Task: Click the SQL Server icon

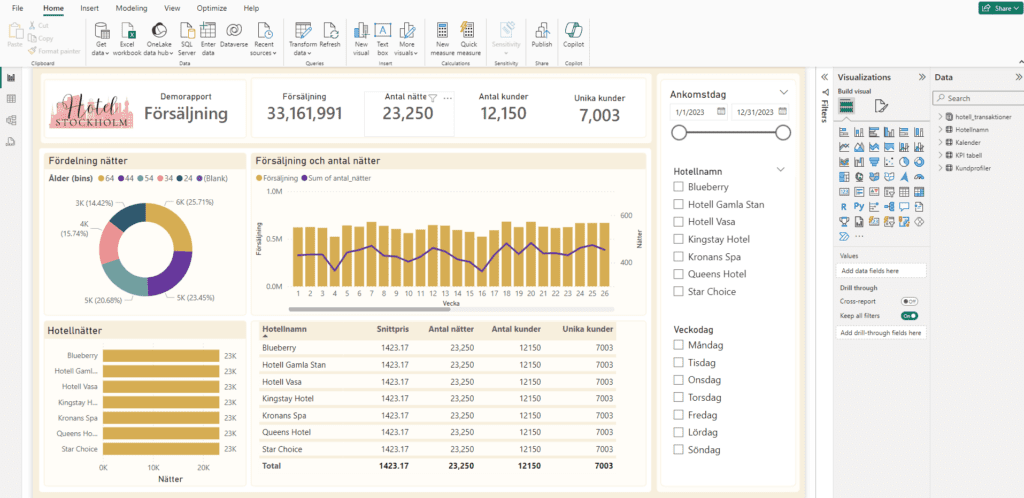Action: (186, 30)
